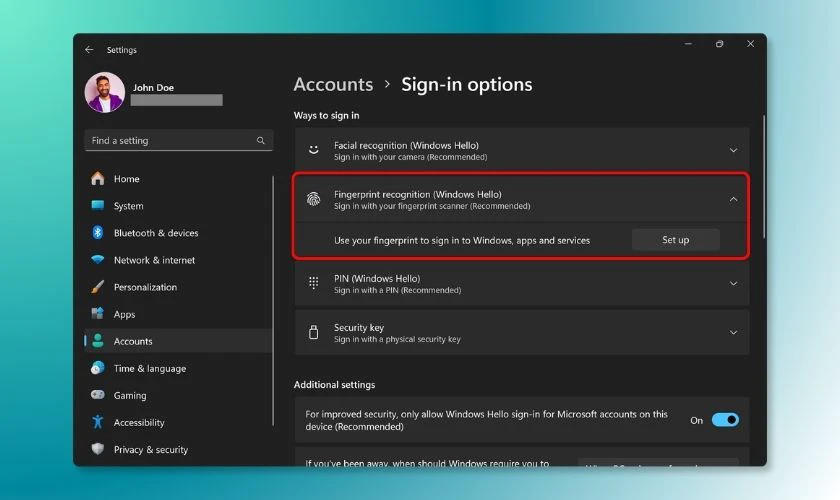The height and width of the screenshot is (500, 840).
Task: Open Bluetooth & devices section
Action: [178, 233]
